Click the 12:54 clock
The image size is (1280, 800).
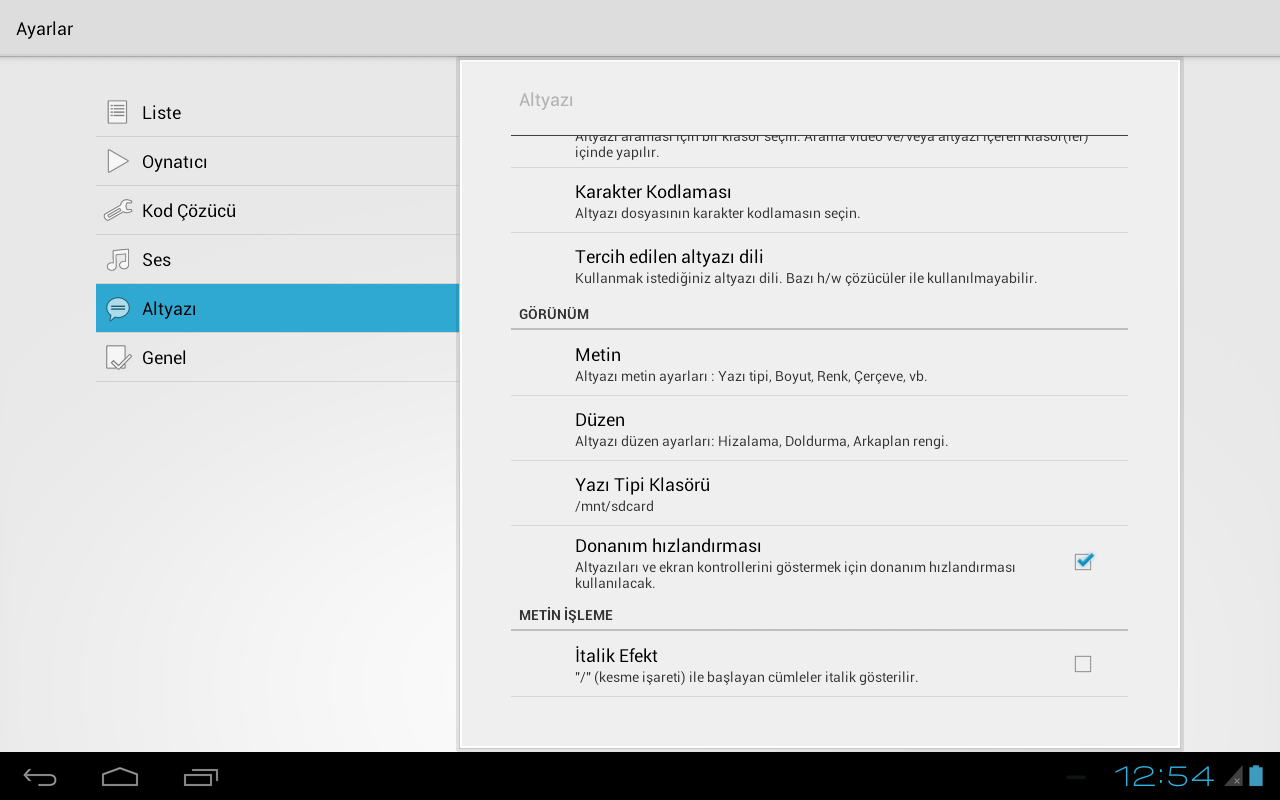[x=1164, y=776]
